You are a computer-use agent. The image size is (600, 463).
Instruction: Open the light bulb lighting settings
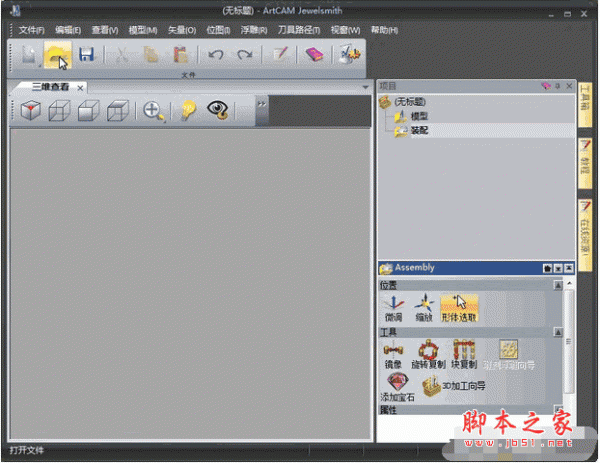click(x=188, y=111)
